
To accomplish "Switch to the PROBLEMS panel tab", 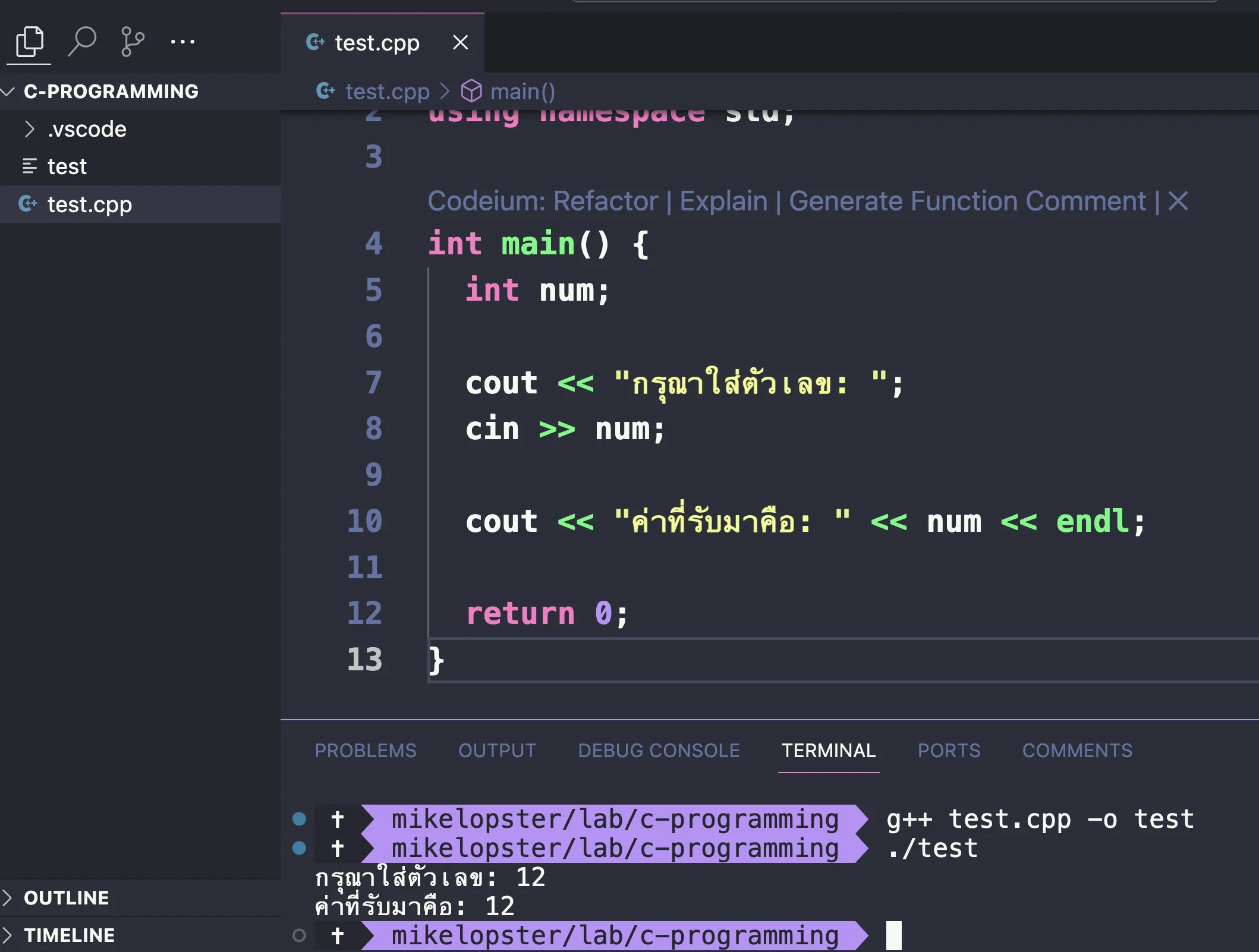I will tap(366, 751).
